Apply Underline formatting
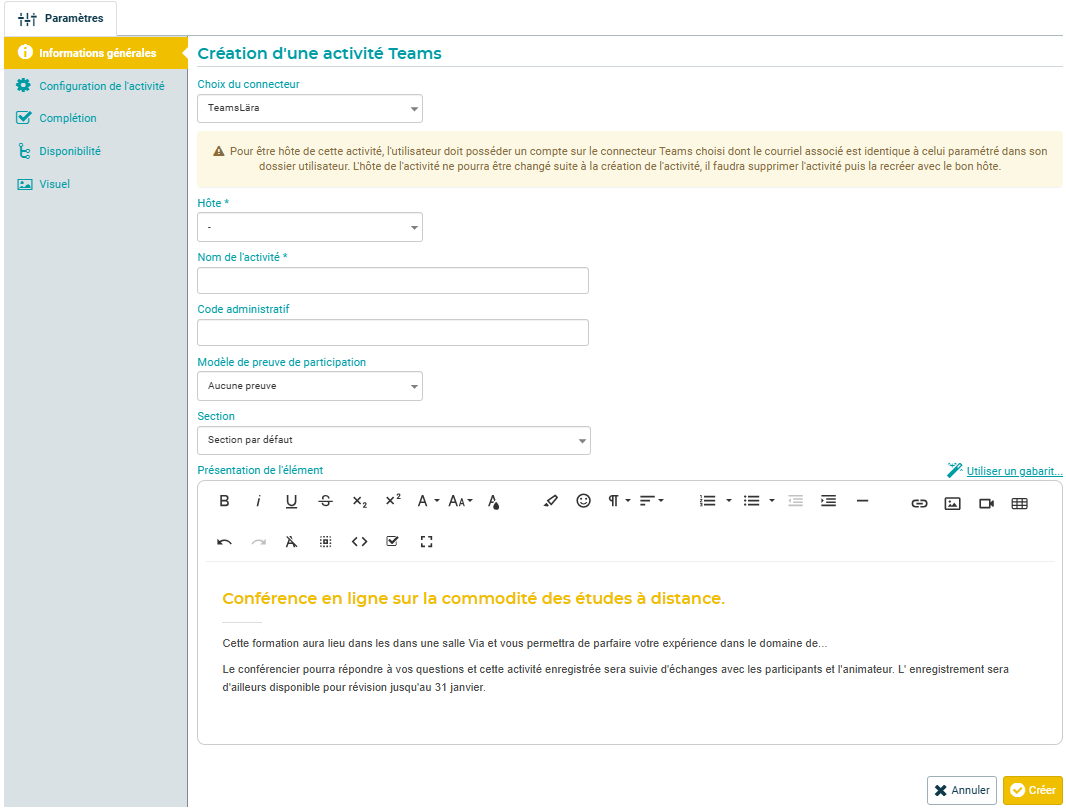 [292, 502]
